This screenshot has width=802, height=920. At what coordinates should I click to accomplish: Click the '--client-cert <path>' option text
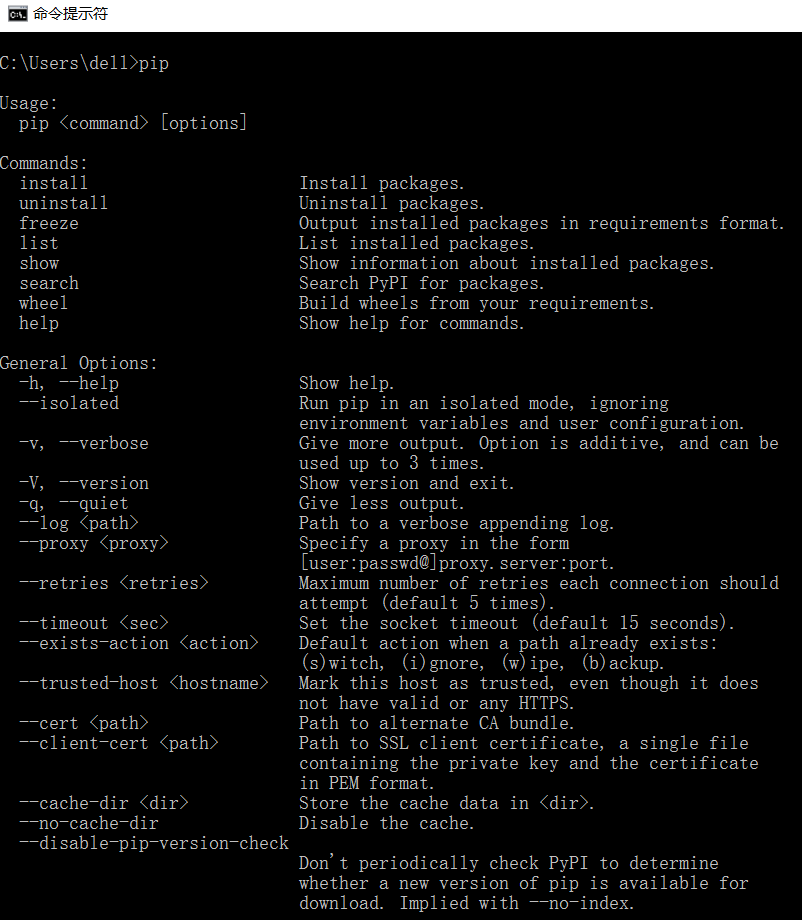point(119,743)
